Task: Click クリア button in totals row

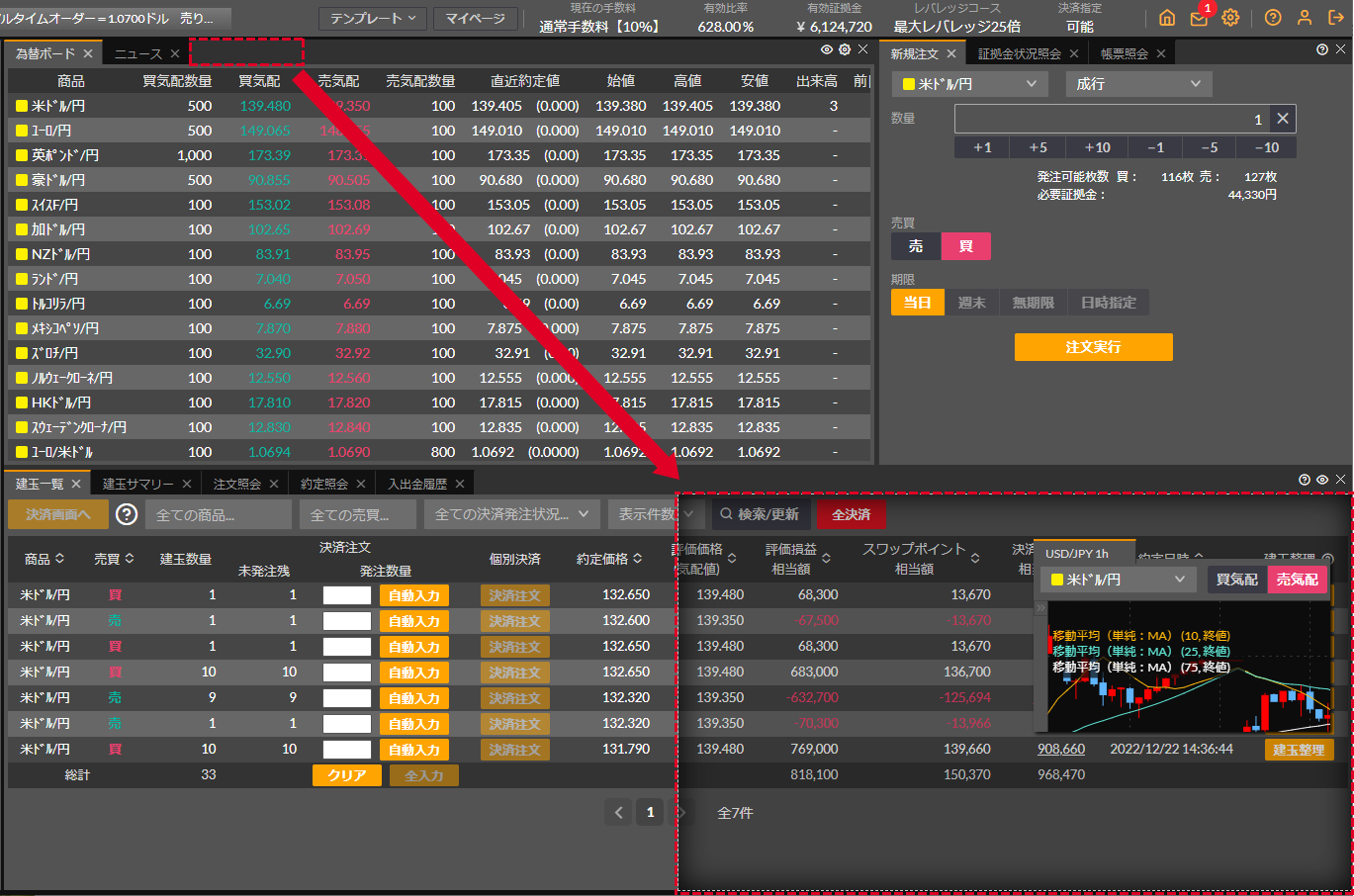Action: point(347,775)
